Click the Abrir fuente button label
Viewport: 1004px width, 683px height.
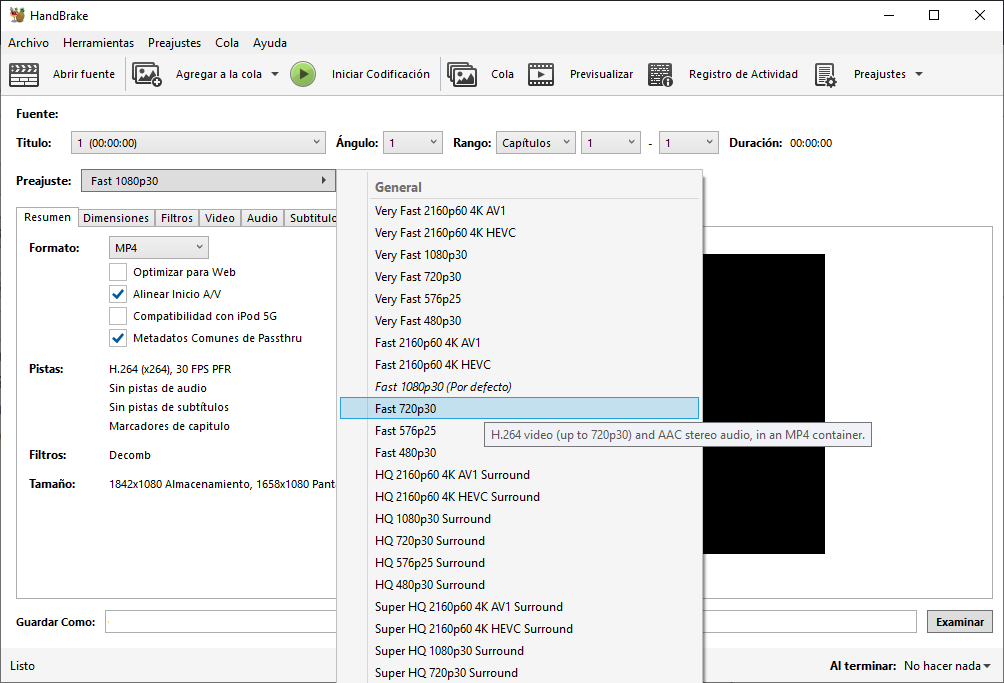pos(84,74)
